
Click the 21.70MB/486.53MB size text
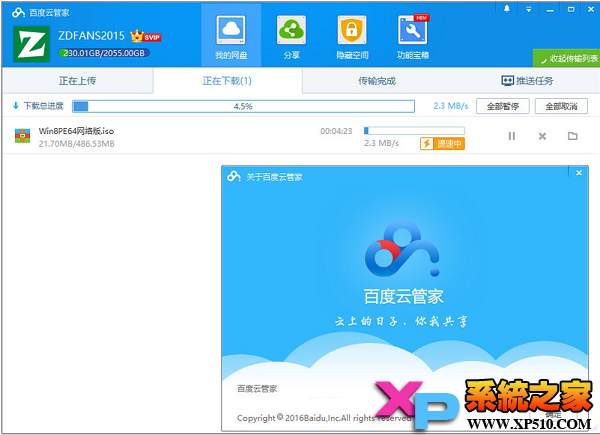(77, 144)
